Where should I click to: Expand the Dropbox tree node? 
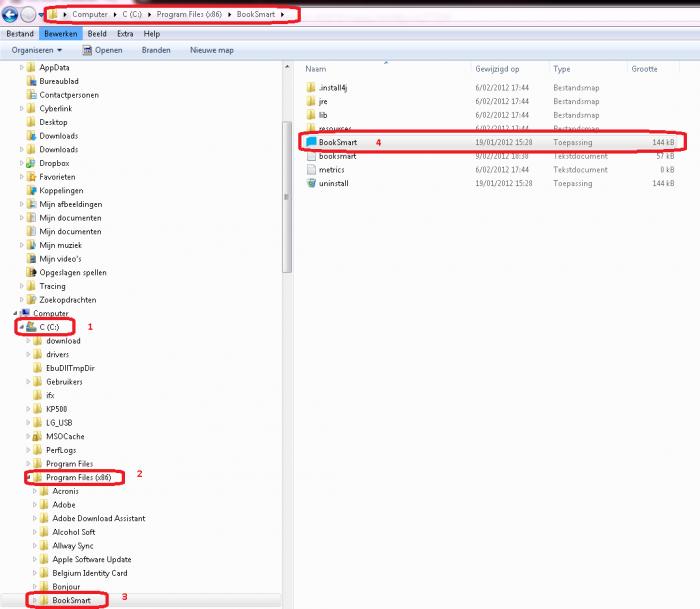pyautogui.click(x=21, y=163)
